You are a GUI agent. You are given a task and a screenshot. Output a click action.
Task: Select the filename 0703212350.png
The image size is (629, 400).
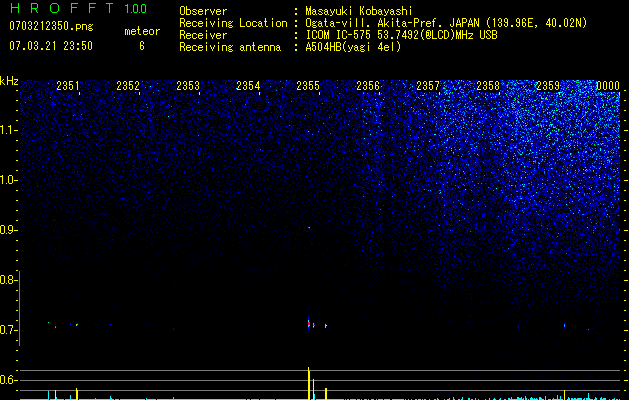tap(51, 27)
